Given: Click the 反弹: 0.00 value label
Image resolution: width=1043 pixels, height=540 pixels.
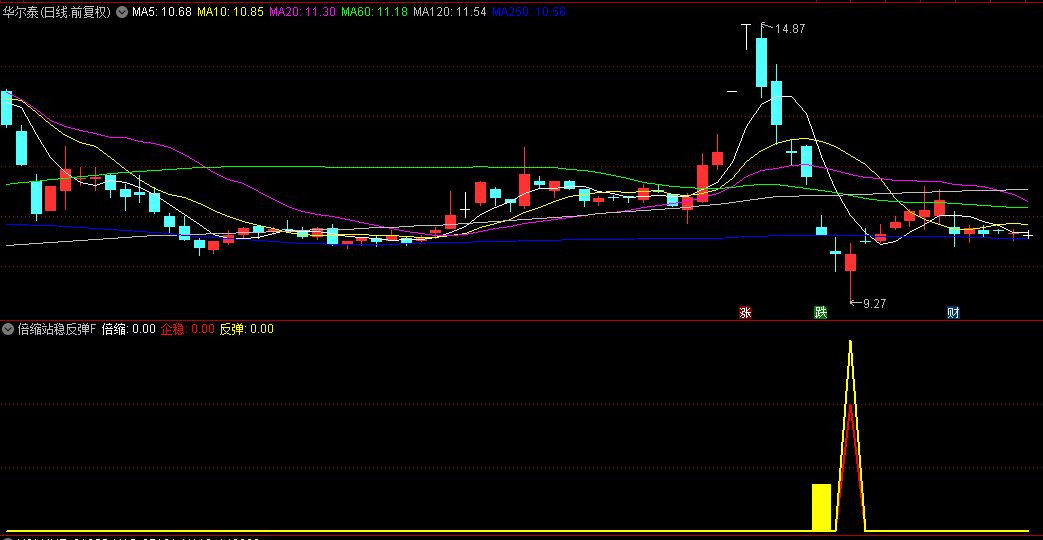Looking at the screenshot, I should pos(247,329).
